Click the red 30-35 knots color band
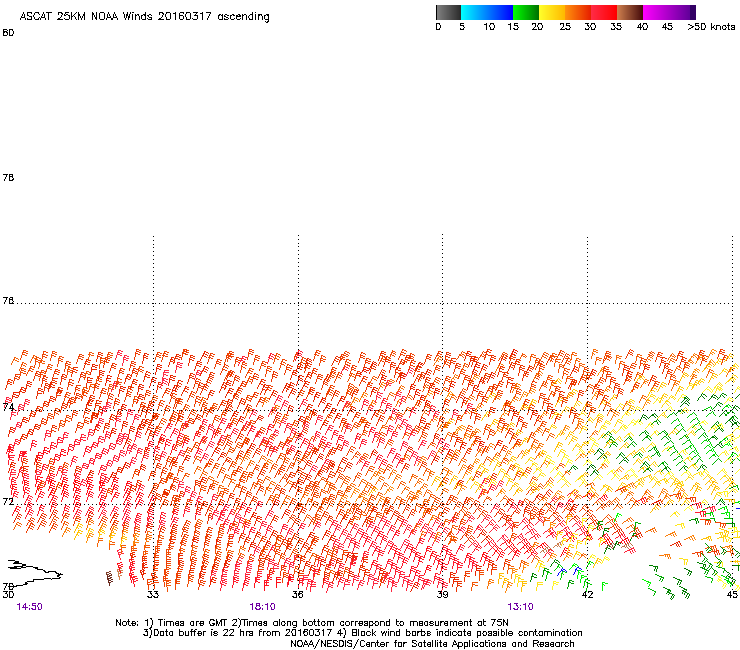This screenshot has width=740, height=650. (604, 12)
